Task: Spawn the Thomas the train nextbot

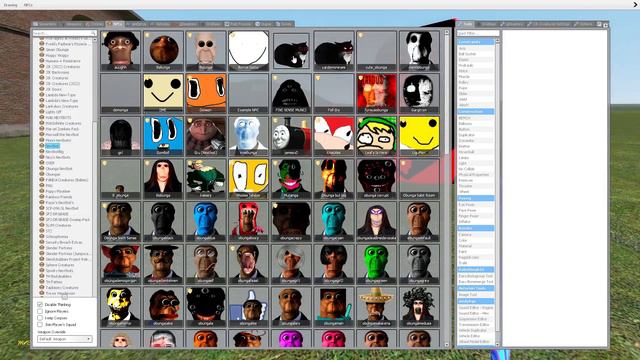Action: pyautogui.click(x=291, y=136)
